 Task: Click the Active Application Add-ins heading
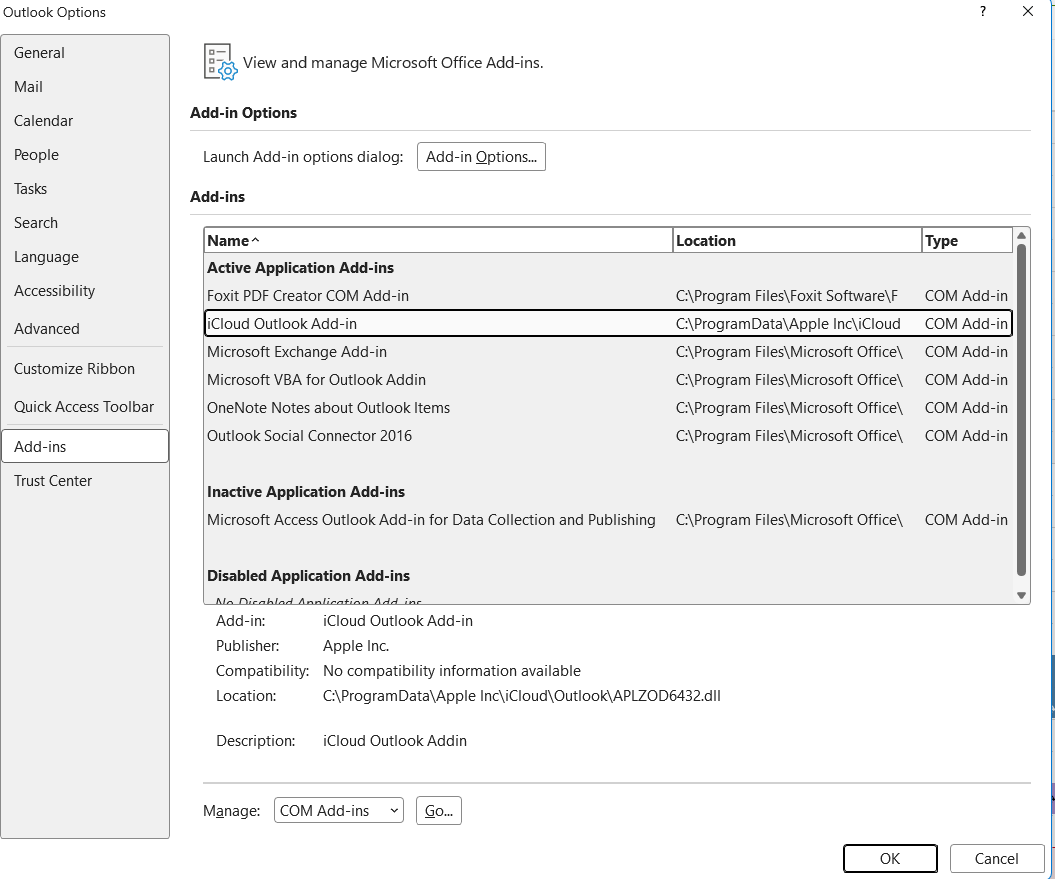point(300,268)
